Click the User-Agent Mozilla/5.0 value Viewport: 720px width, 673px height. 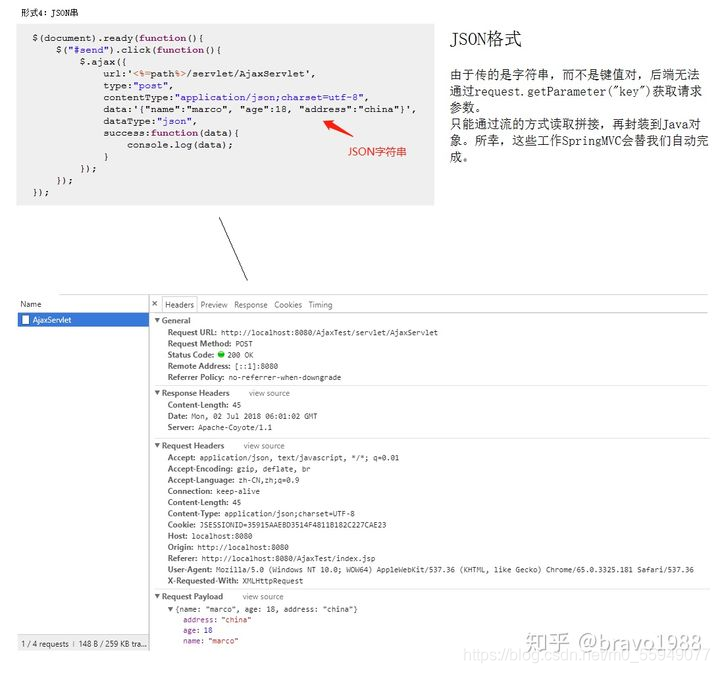pos(455,570)
